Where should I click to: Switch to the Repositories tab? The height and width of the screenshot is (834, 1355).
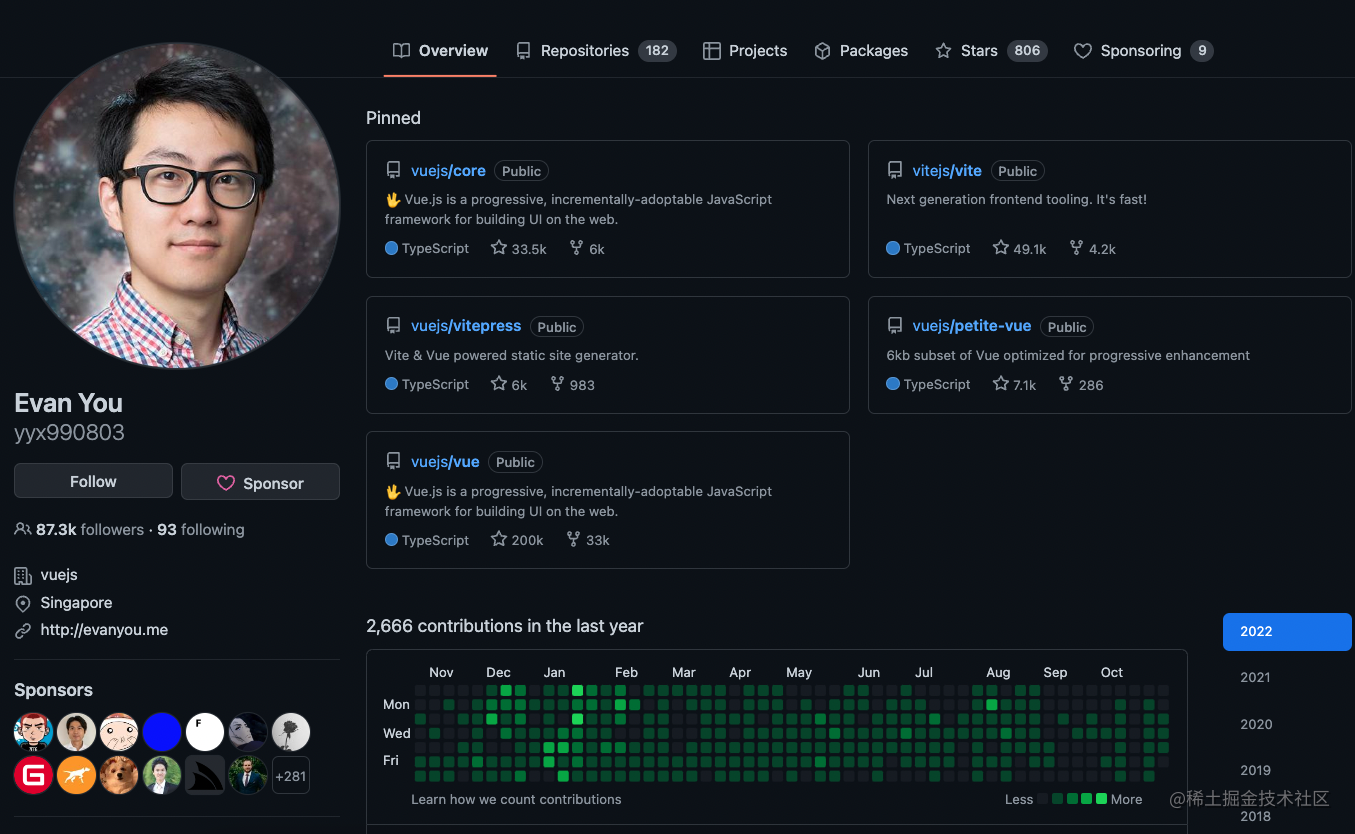(x=596, y=51)
